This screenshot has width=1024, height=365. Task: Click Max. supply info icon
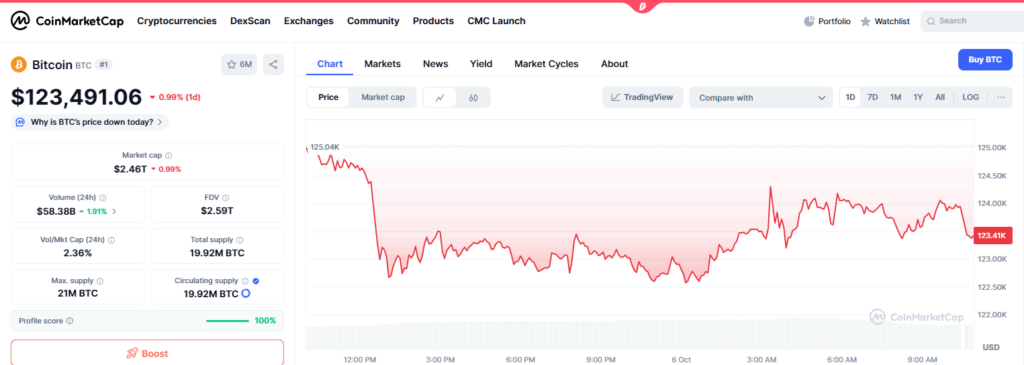point(100,281)
